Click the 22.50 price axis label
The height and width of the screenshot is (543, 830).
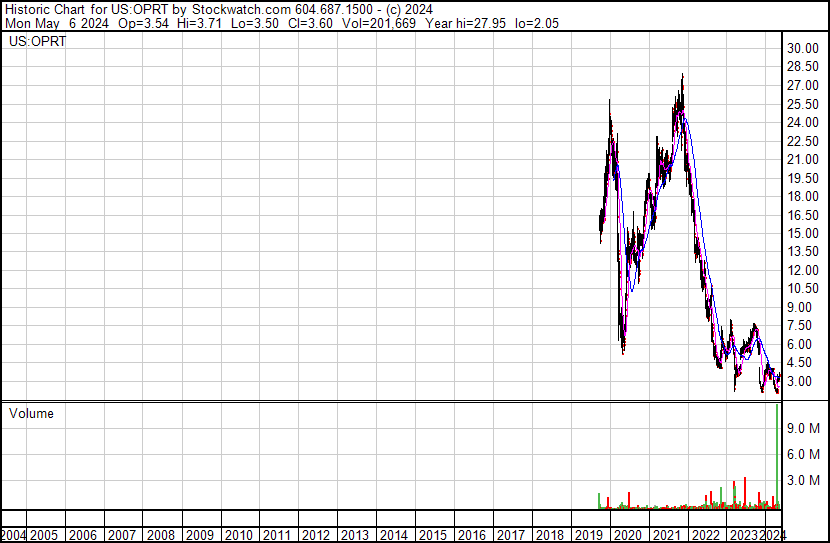[x=802, y=141]
